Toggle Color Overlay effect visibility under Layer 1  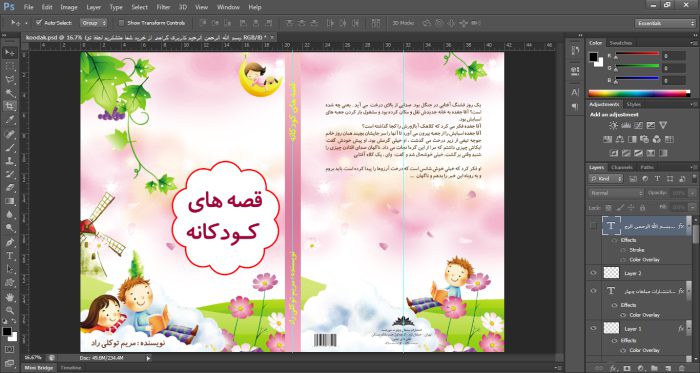tap(624, 351)
